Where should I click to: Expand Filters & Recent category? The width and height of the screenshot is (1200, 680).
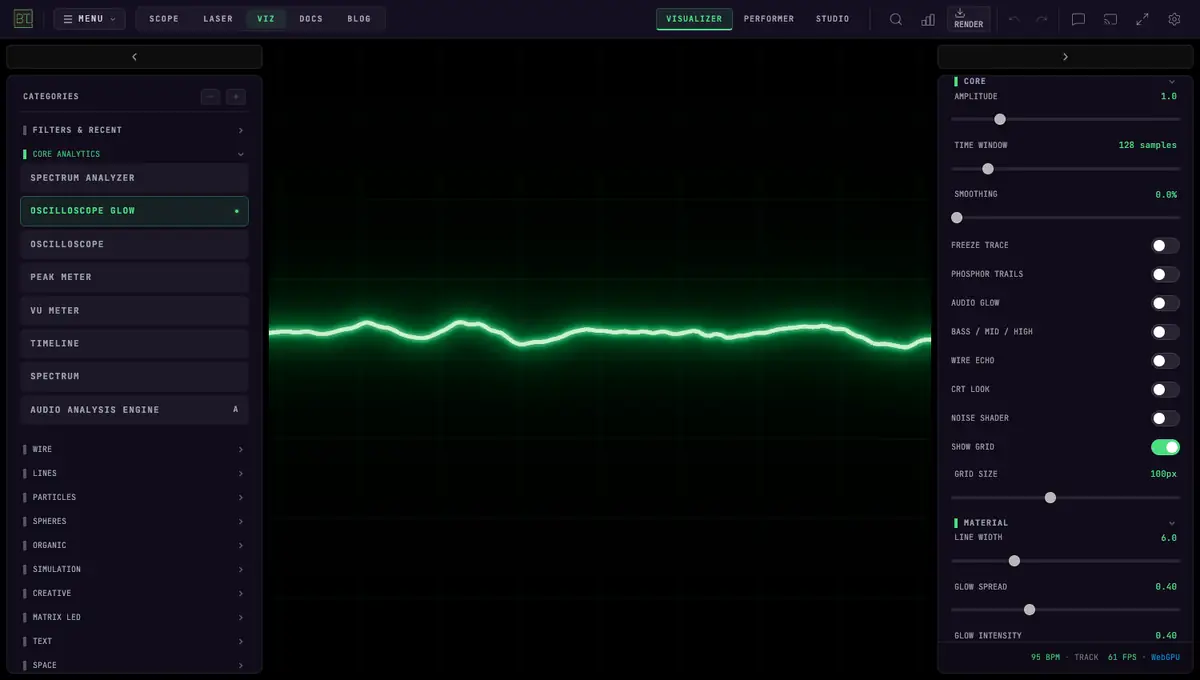pos(134,130)
